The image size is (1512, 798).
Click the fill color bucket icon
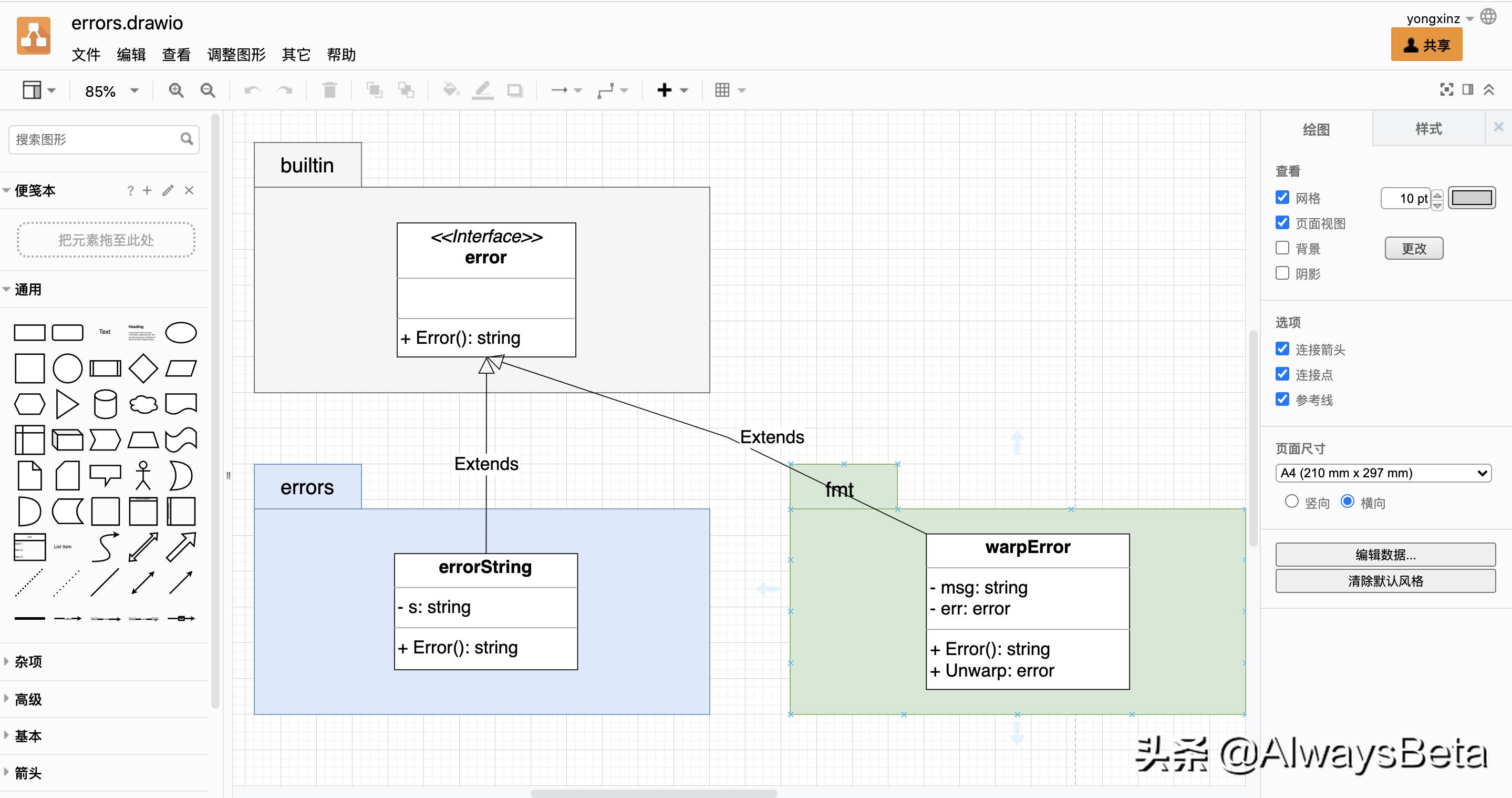click(450, 90)
